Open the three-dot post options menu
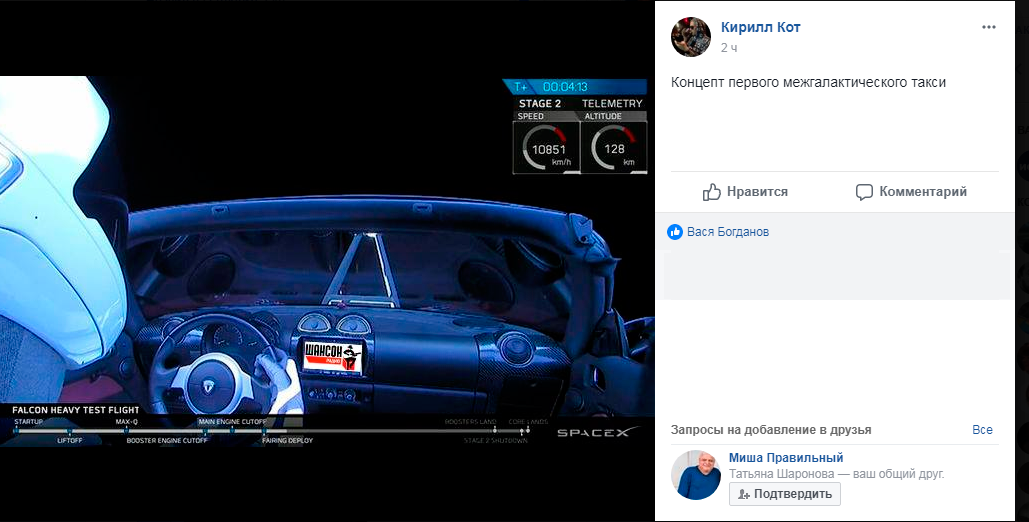This screenshot has width=1029, height=522. [988, 27]
